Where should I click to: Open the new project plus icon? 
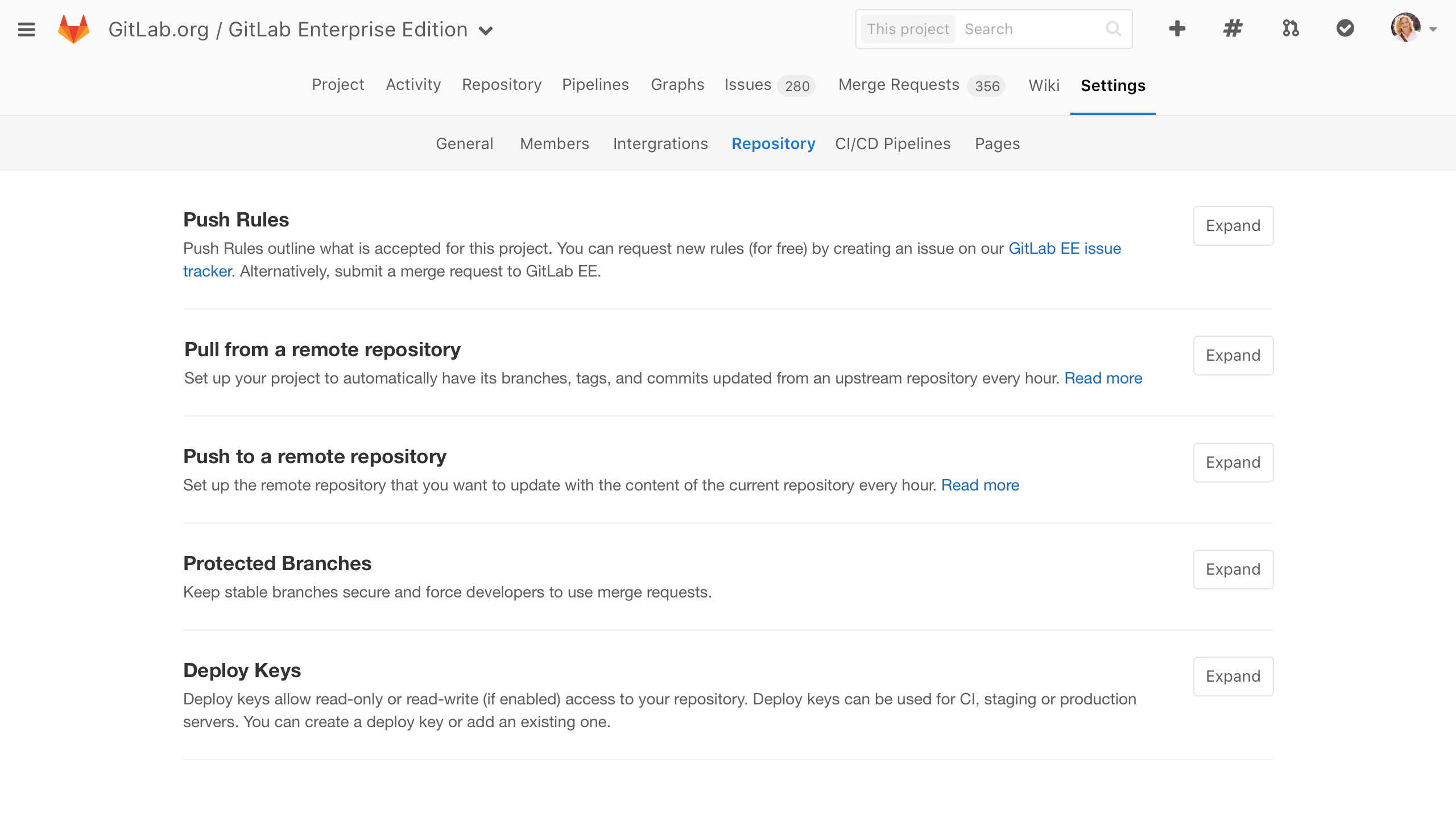[1176, 28]
